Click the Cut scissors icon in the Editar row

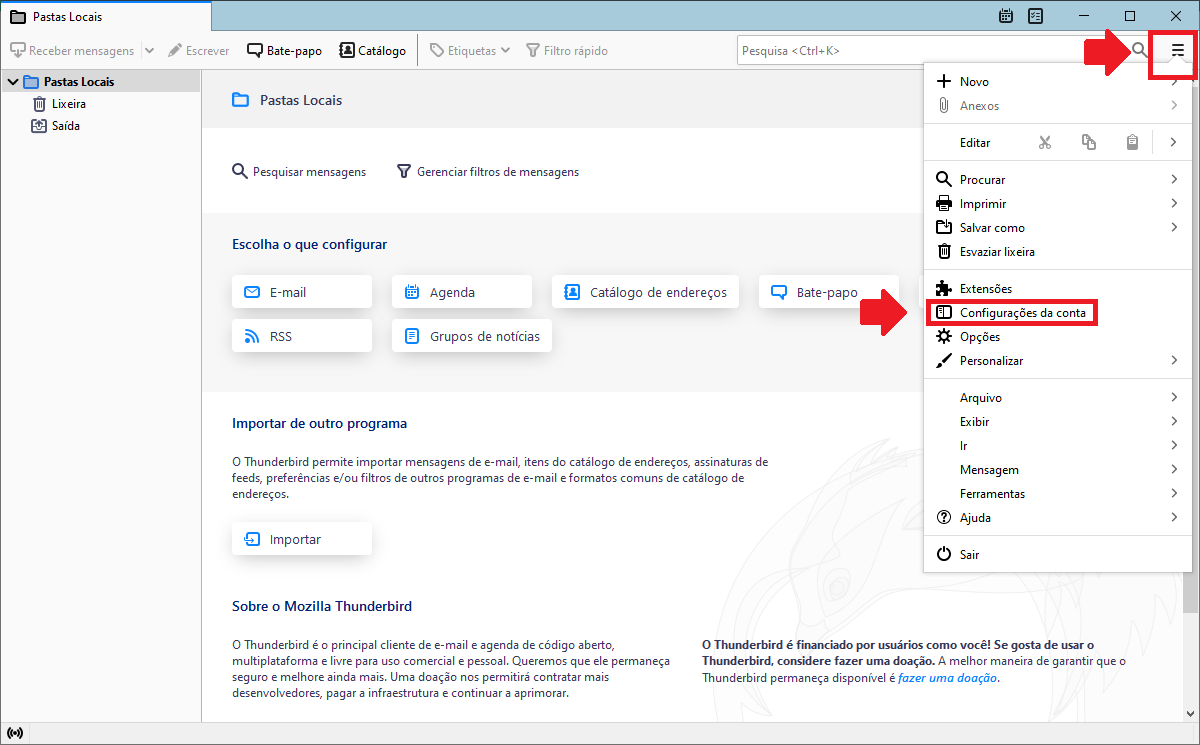(1045, 142)
